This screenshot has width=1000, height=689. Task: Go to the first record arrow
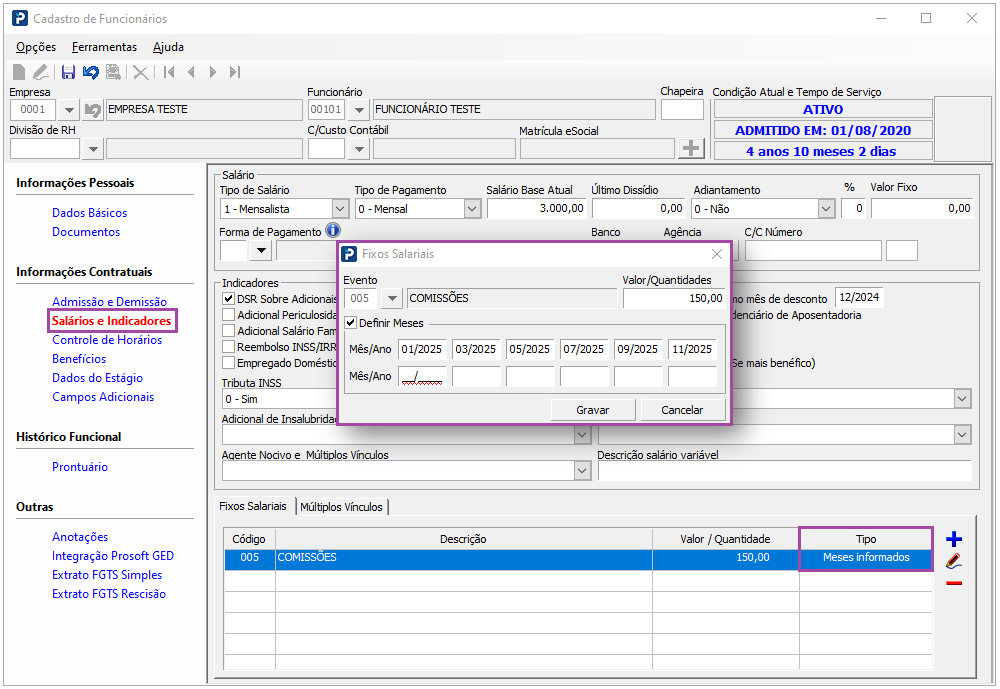169,72
